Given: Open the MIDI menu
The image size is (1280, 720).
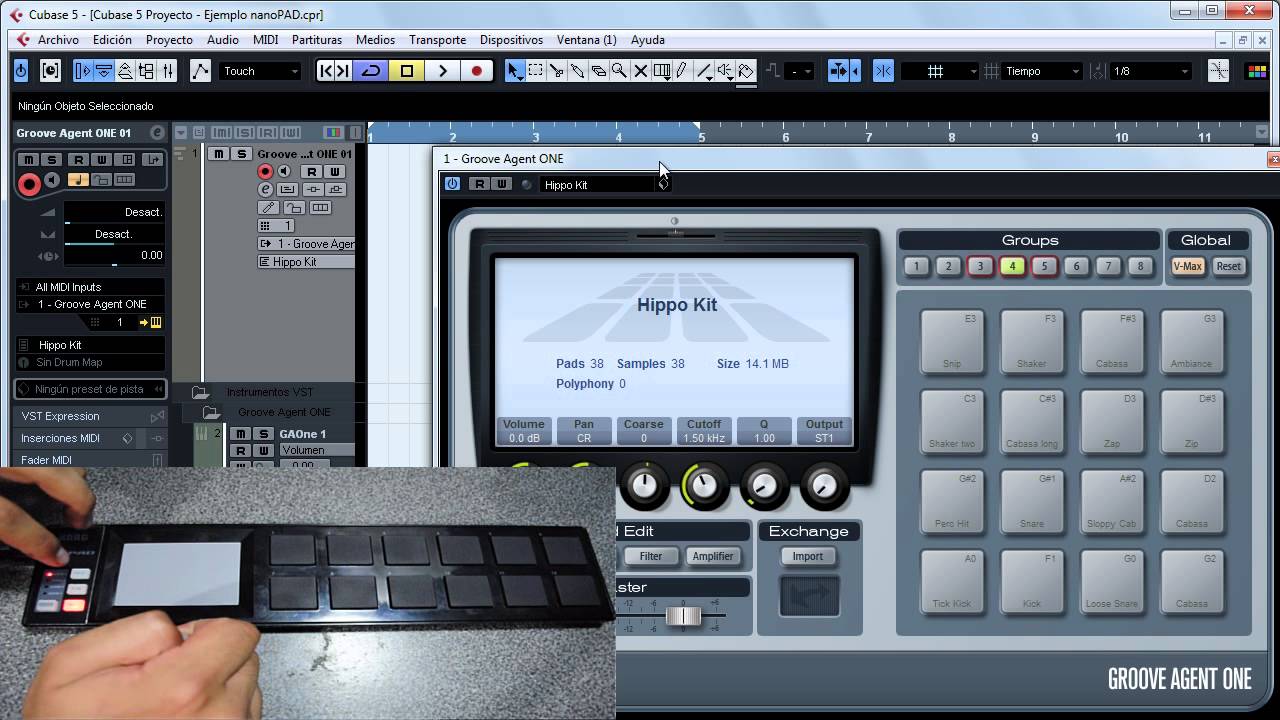Looking at the screenshot, I should point(265,40).
